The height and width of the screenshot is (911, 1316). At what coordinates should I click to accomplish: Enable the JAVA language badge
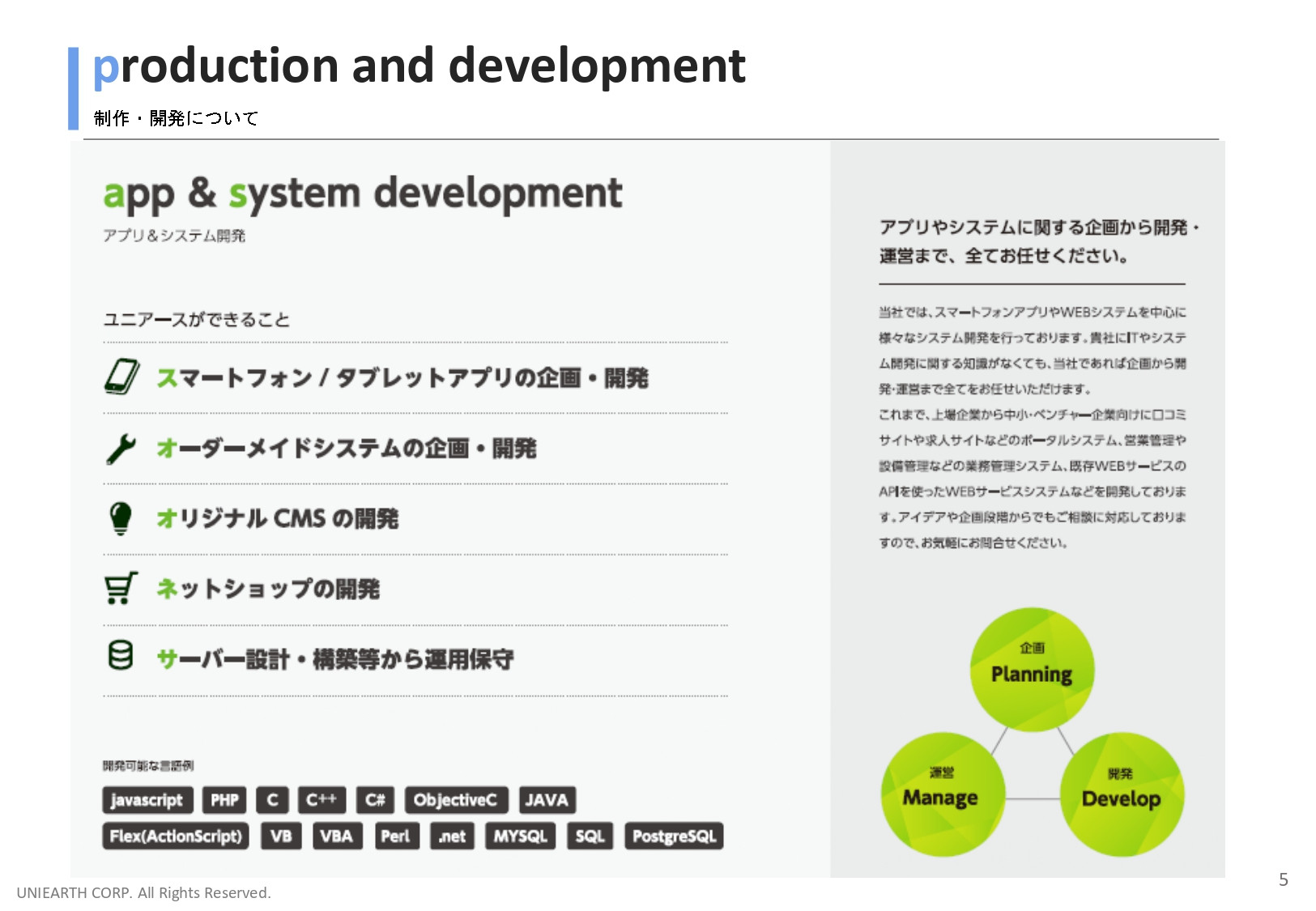coord(547,800)
